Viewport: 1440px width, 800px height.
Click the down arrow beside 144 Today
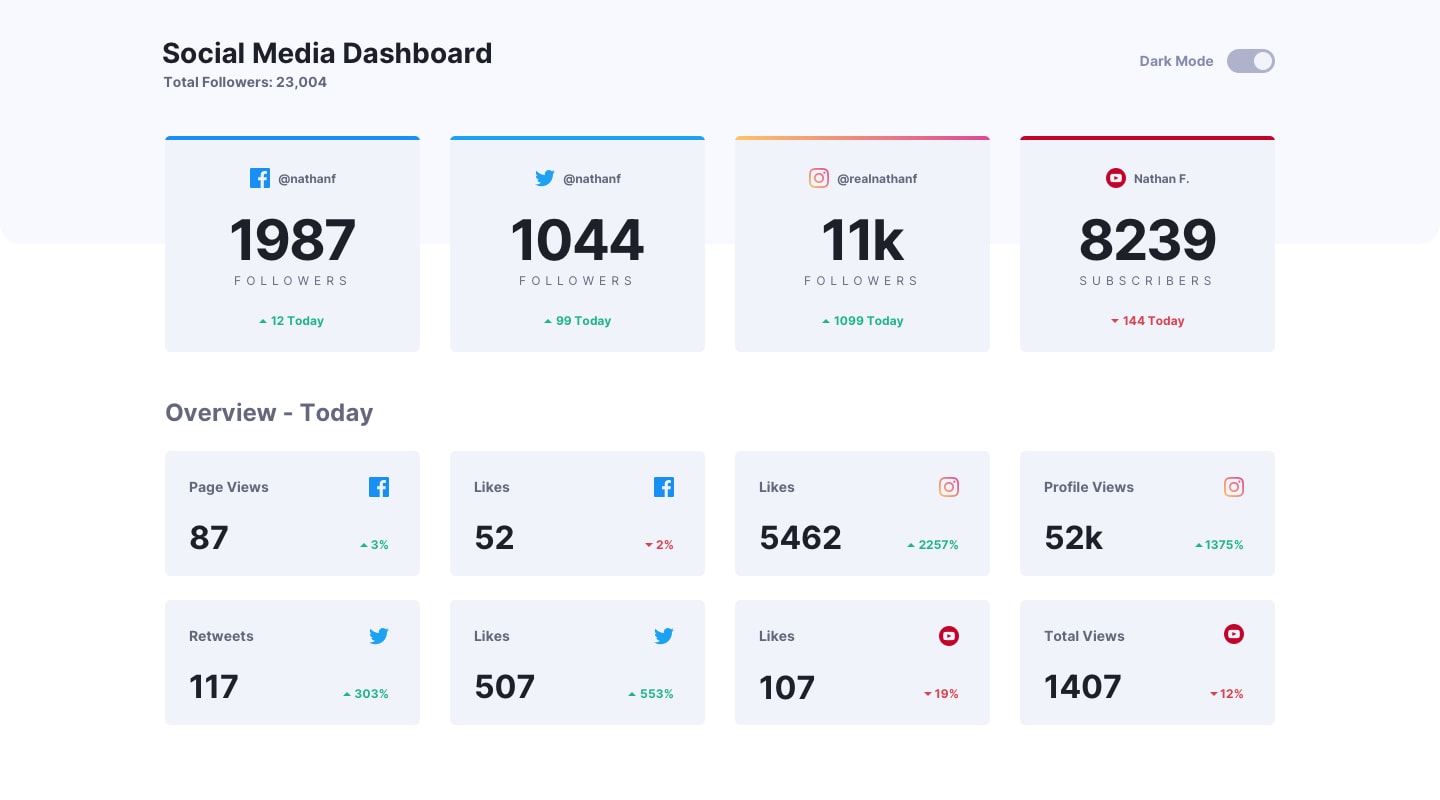pyautogui.click(x=1115, y=321)
